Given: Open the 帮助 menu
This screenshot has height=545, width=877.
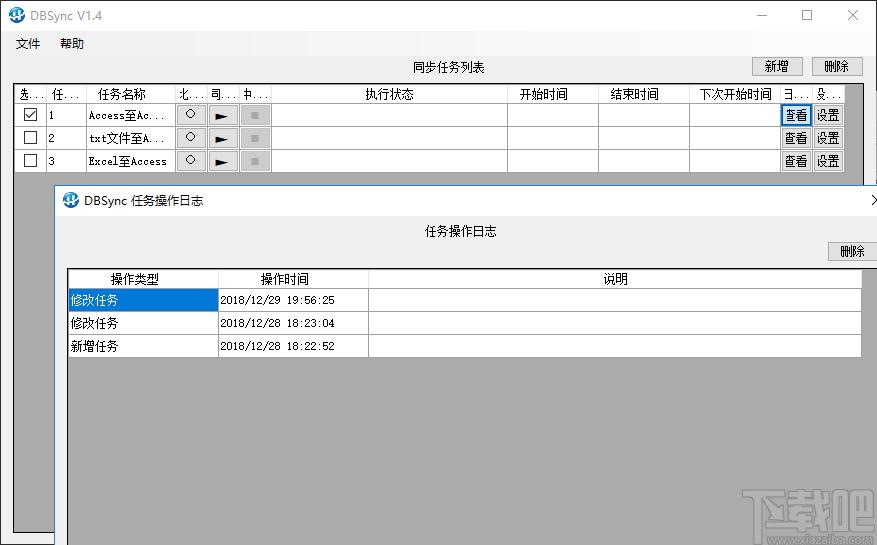Looking at the screenshot, I should pyautogui.click(x=72, y=44).
